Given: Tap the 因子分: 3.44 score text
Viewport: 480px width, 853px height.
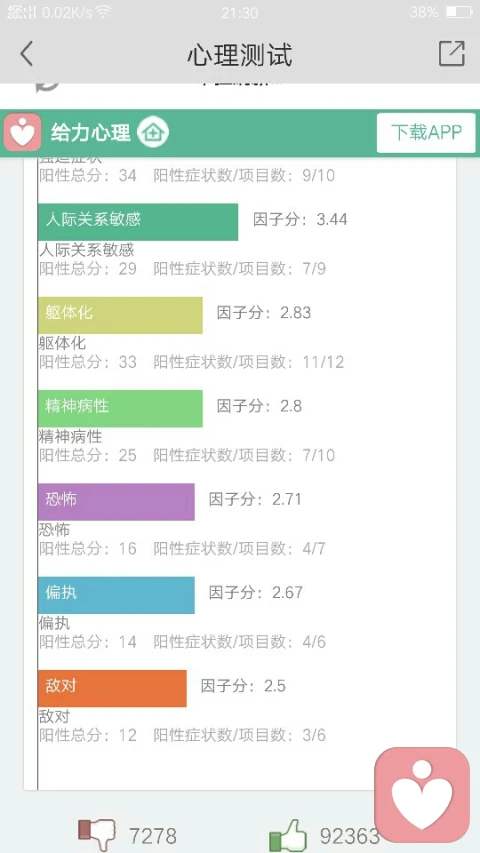Looking at the screenshot, I should coord(300,219).
